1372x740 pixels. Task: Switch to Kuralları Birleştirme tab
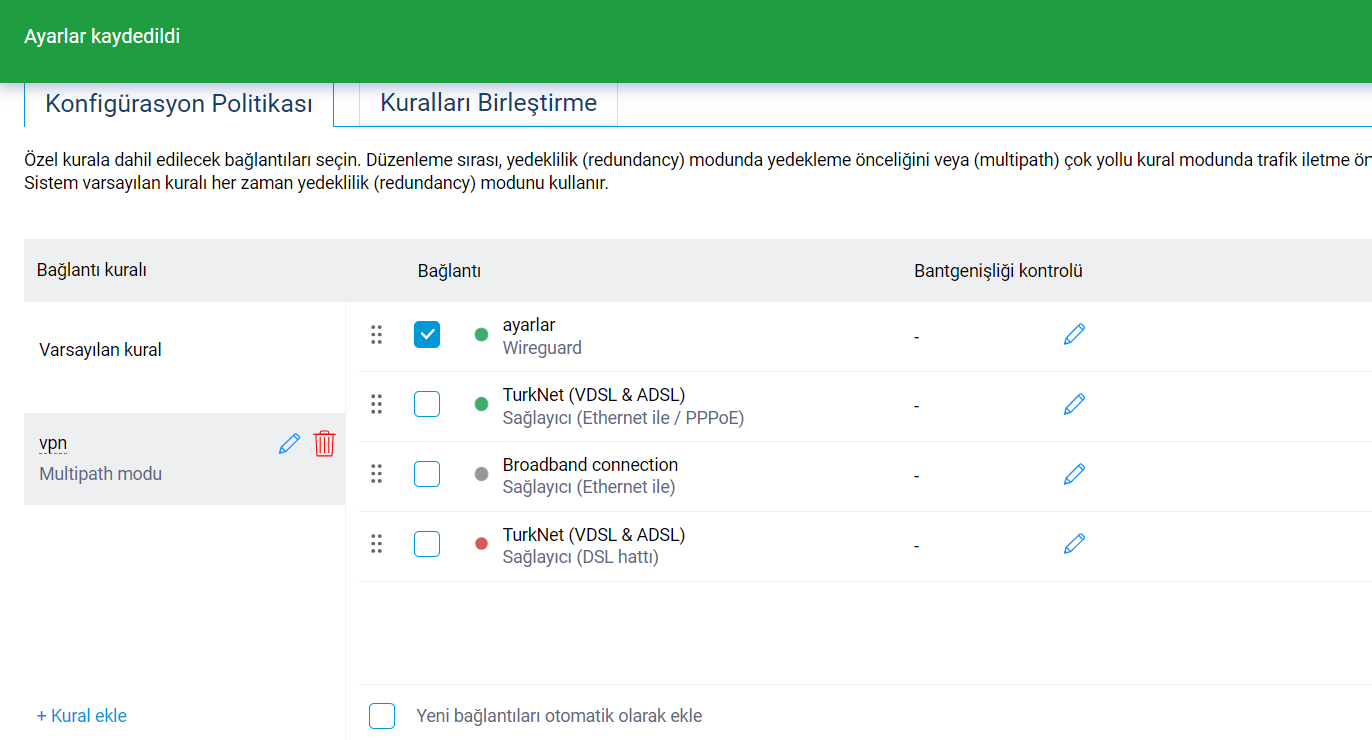tap(488, 103)
